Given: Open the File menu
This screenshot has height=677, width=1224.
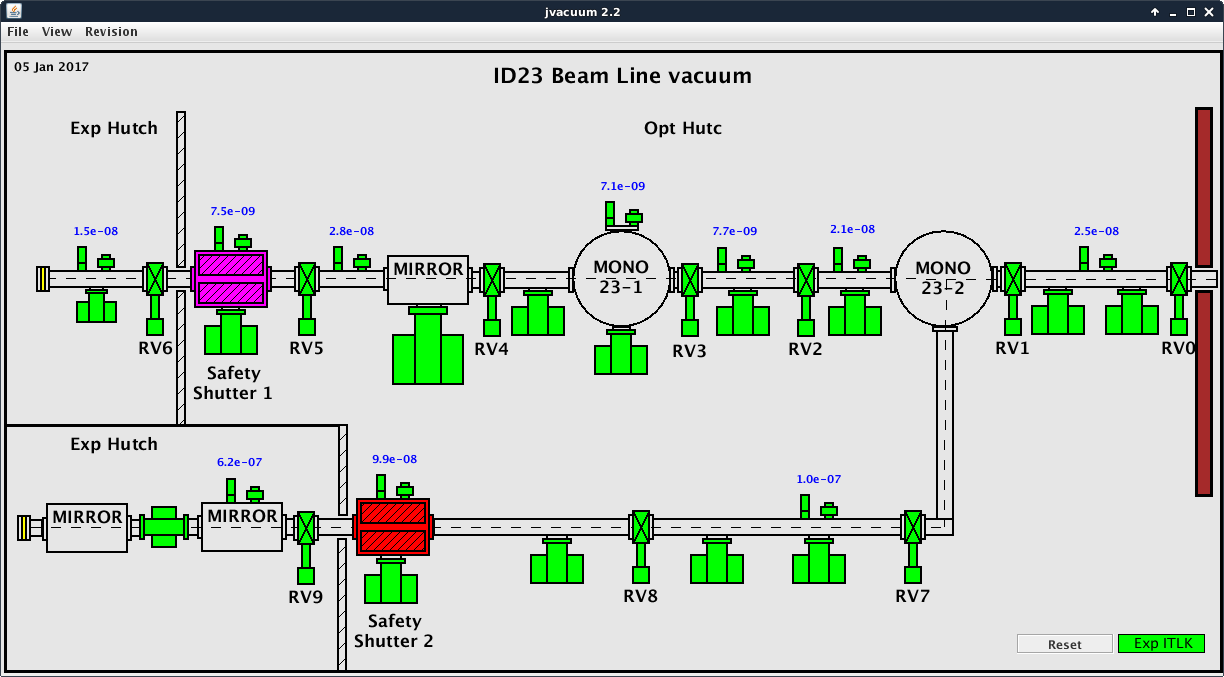Looking at the screenshot, I should tap(18, 31).
